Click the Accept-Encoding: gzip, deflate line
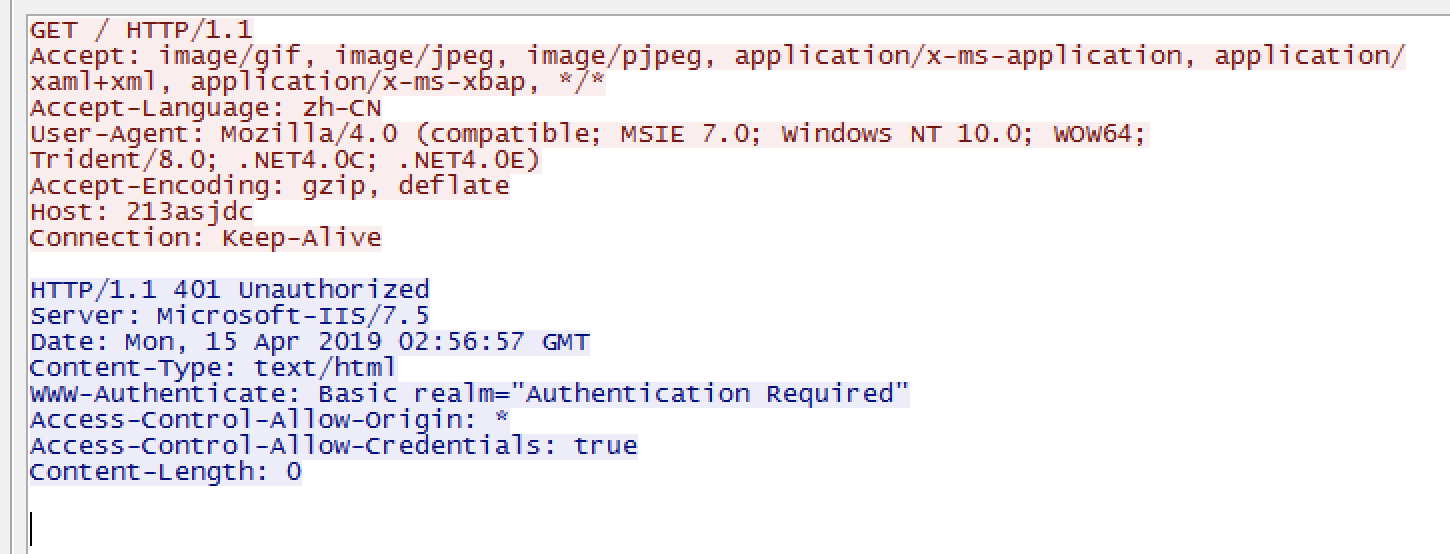1450x554 pixels. tap(269, 185)
